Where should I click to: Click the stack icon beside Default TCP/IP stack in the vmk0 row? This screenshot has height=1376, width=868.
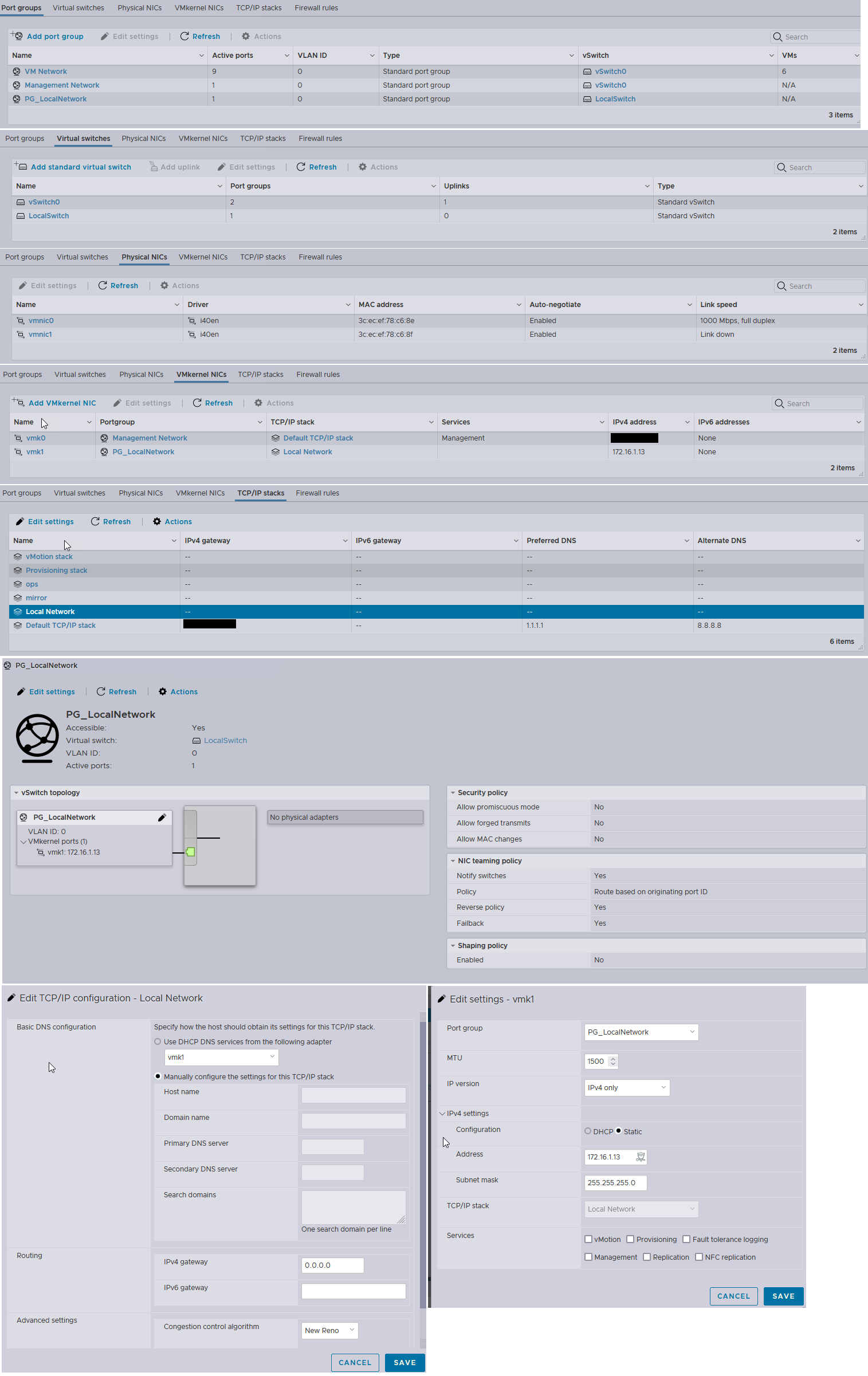coord(276,438)
